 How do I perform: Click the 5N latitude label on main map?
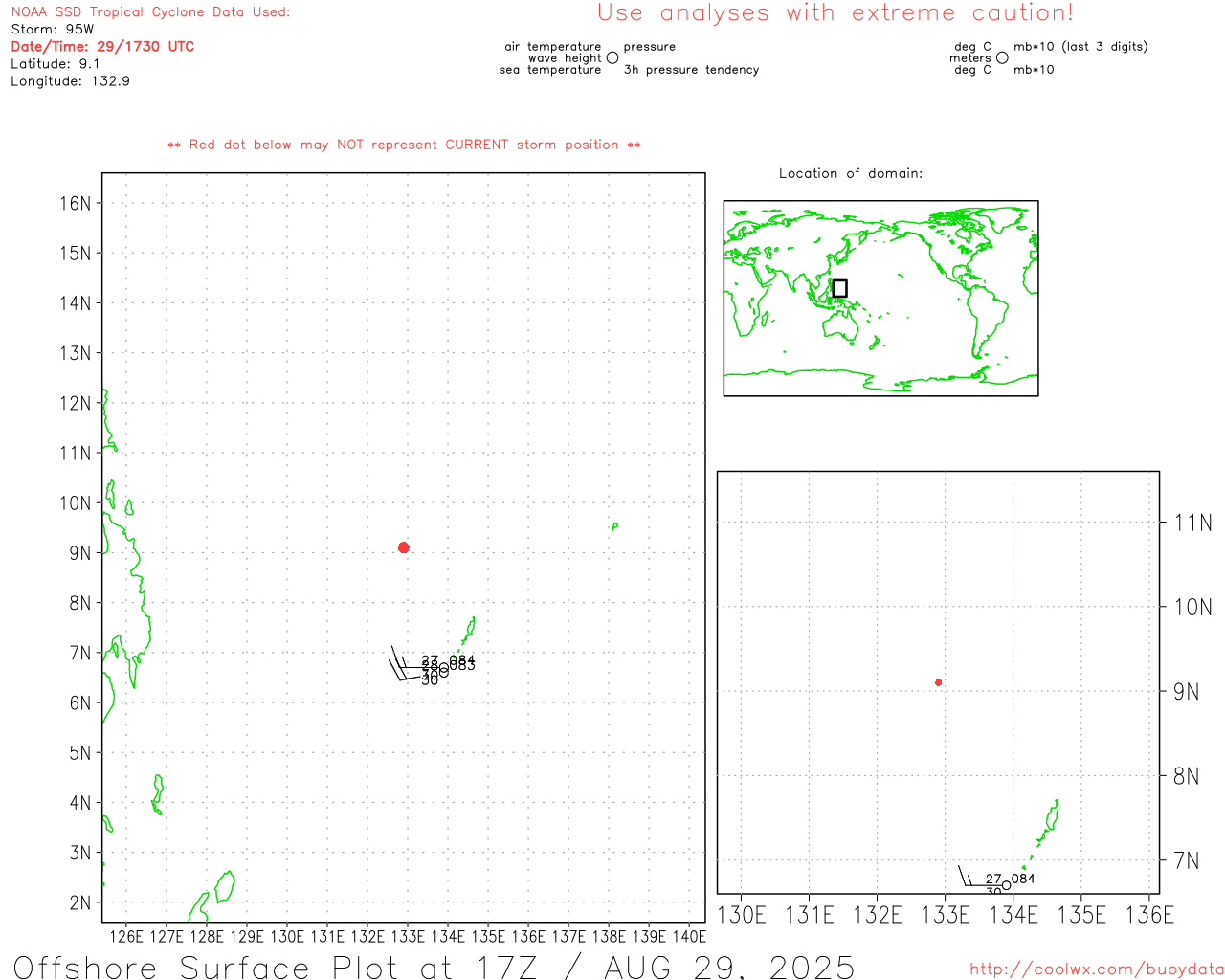click(x=80, y=753)
